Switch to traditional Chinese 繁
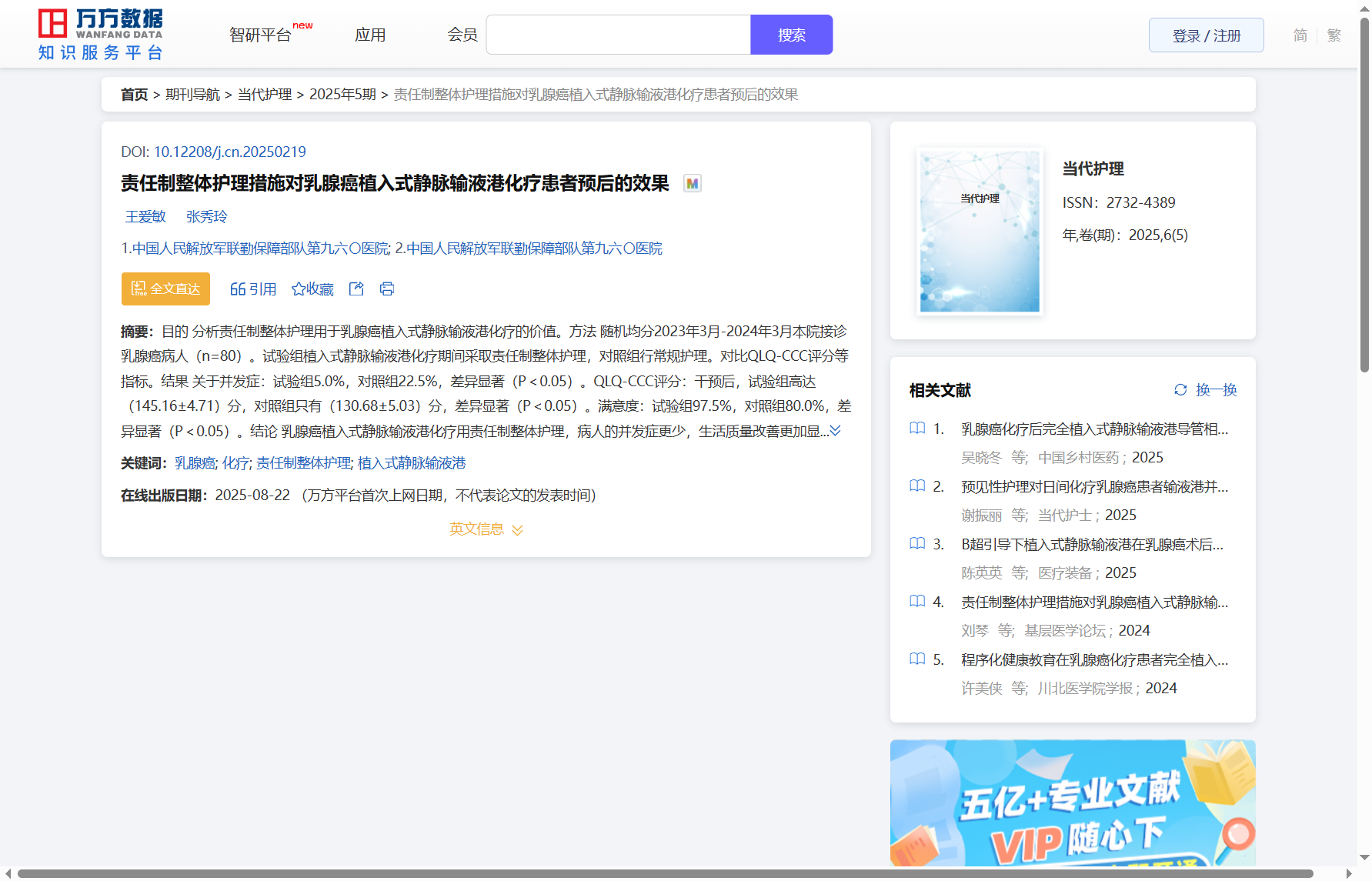The image size is (1372, 881). tap(1334, 35)
